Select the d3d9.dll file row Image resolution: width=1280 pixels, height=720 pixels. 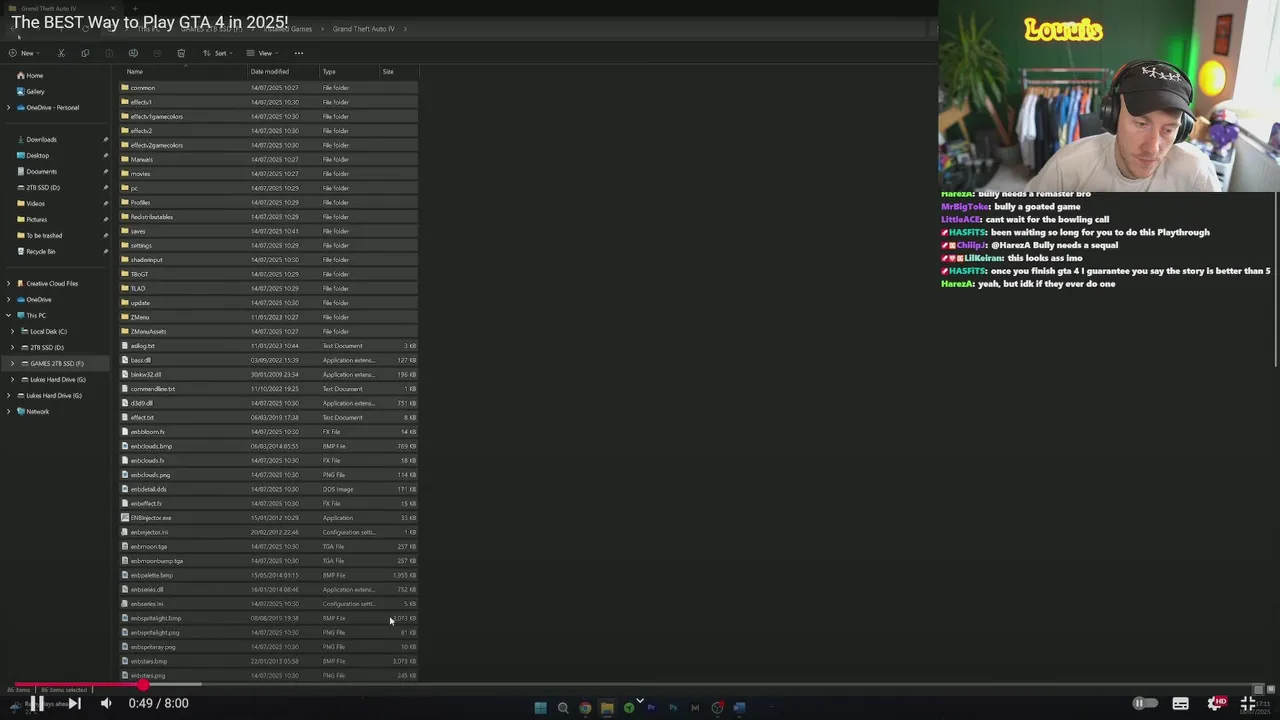point(268,403)
